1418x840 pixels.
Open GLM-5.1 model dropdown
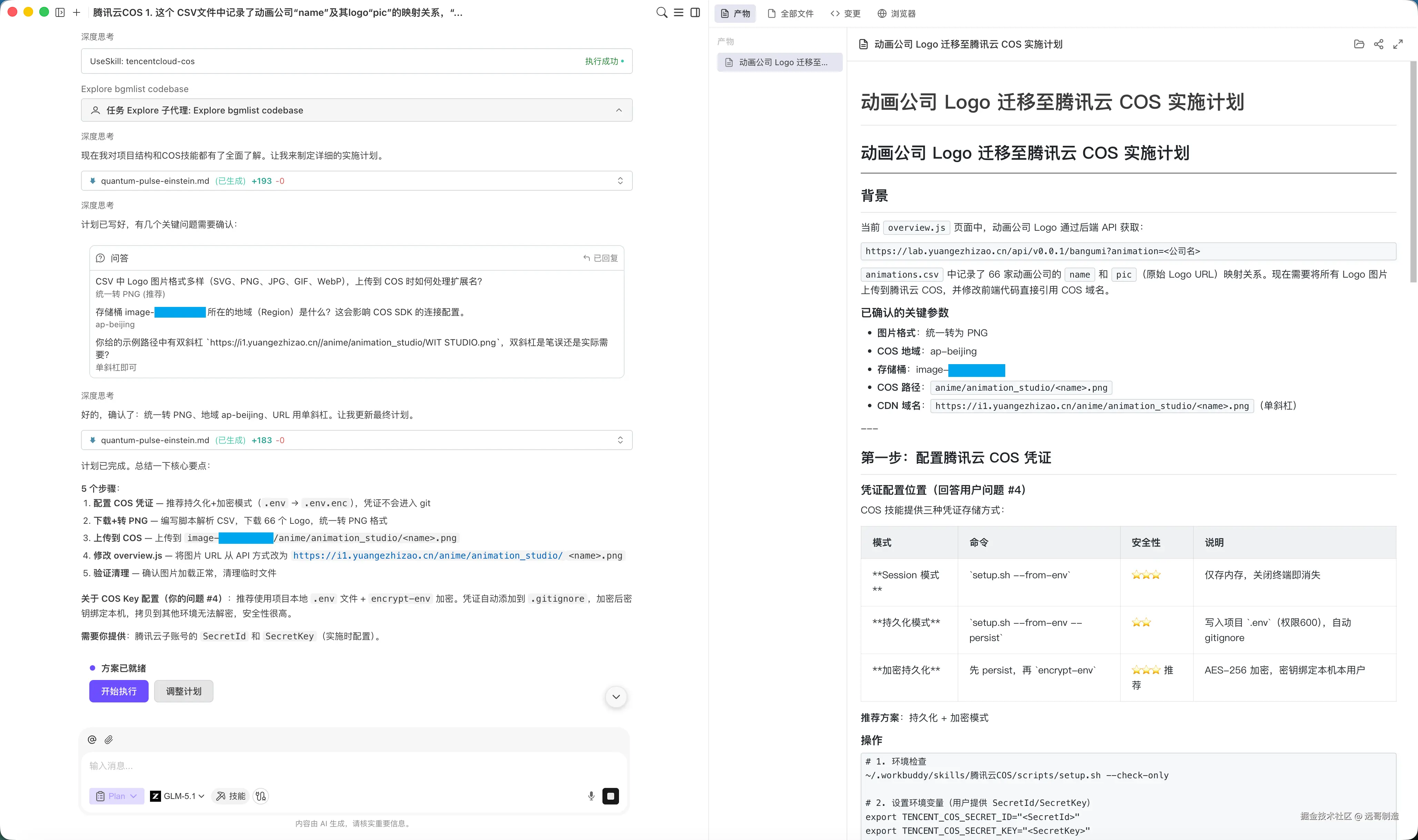click(x=177, y=797)
